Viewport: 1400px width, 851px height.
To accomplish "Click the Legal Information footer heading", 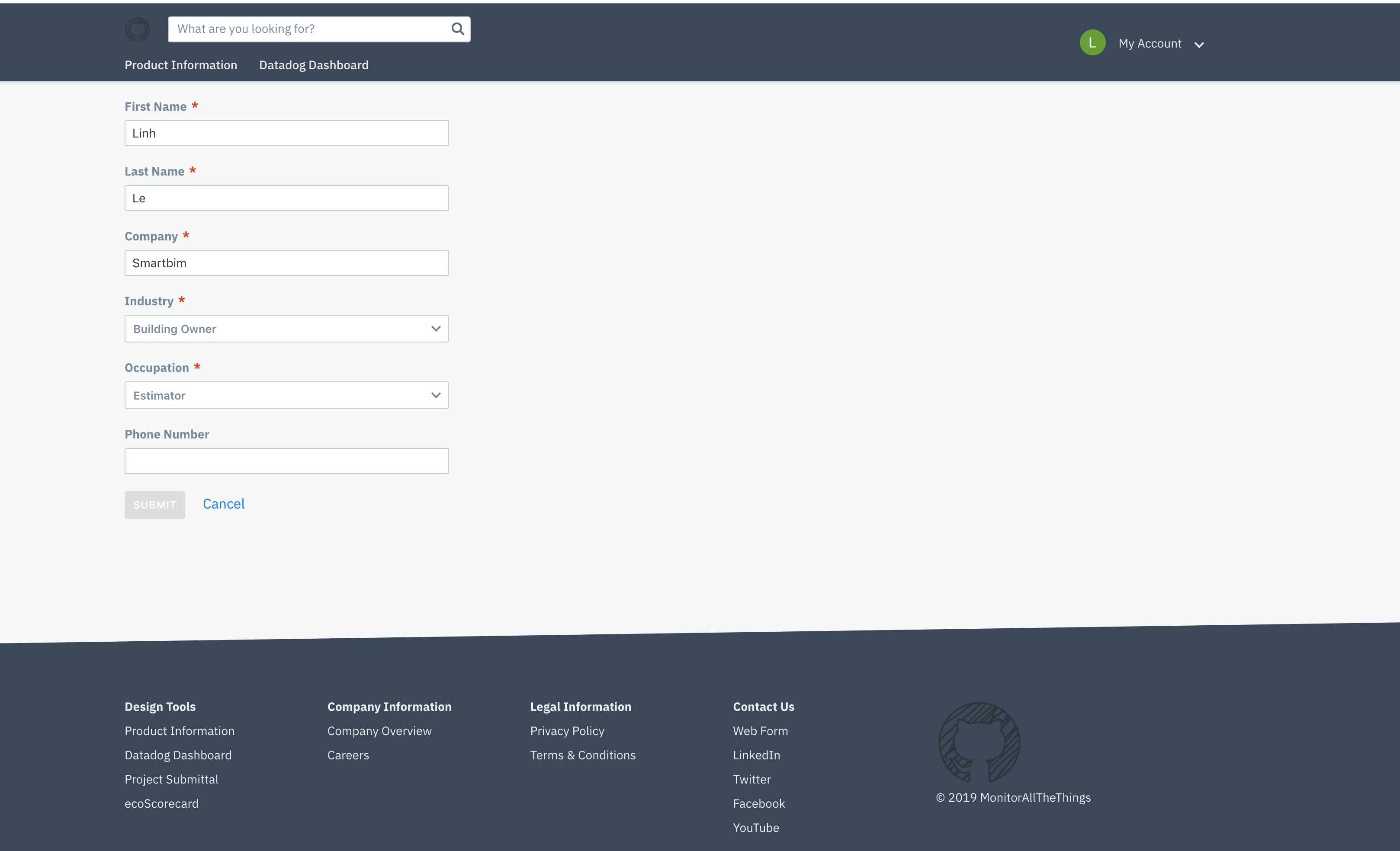I will [x=580, y=706].
